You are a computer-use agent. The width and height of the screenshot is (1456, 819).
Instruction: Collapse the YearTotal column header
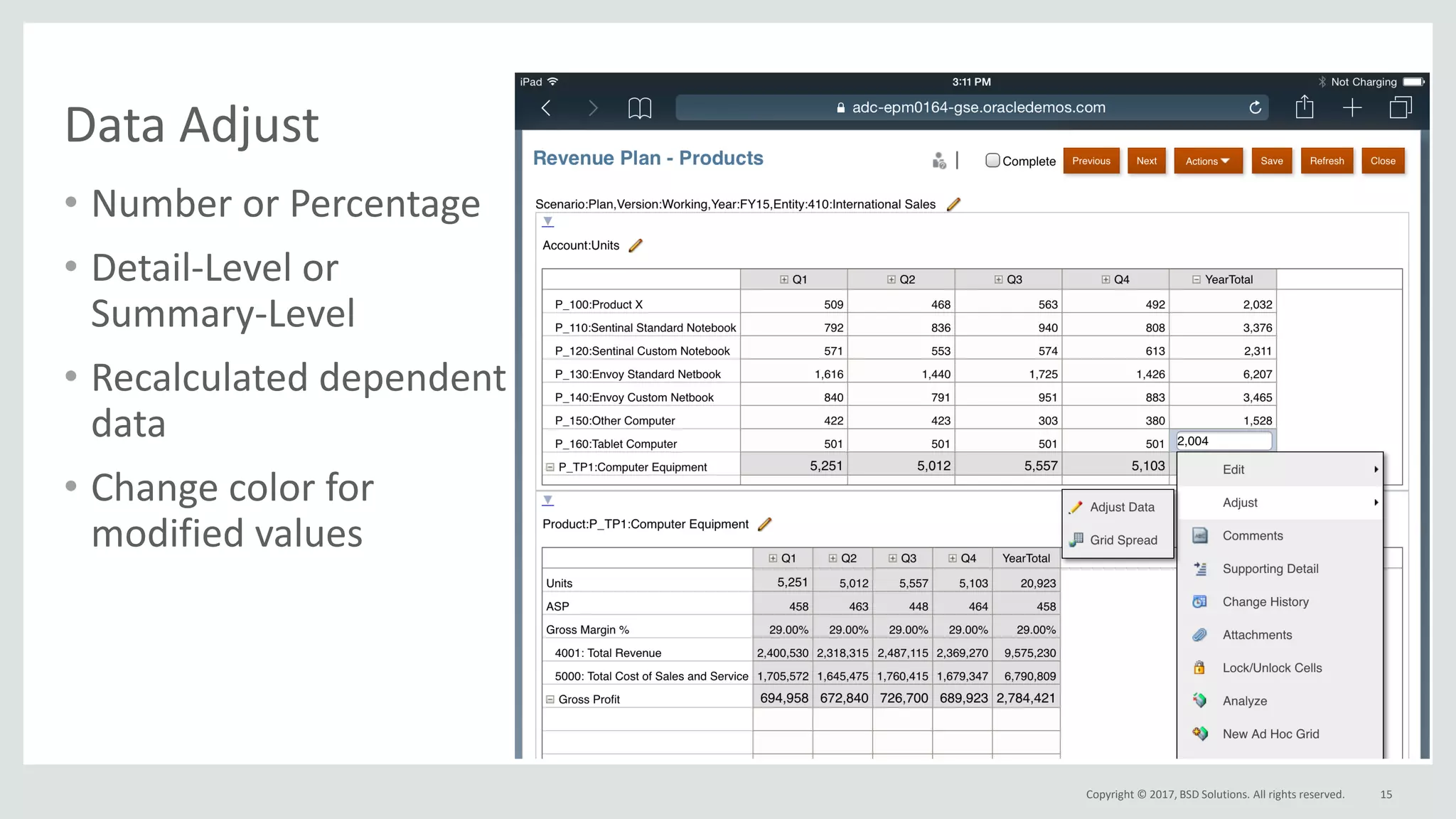(1196, 279)
